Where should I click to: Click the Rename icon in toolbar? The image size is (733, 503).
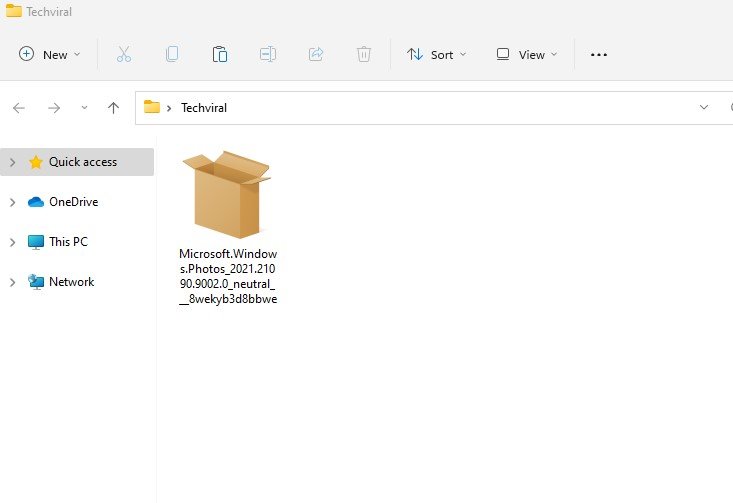pos(268,55)
